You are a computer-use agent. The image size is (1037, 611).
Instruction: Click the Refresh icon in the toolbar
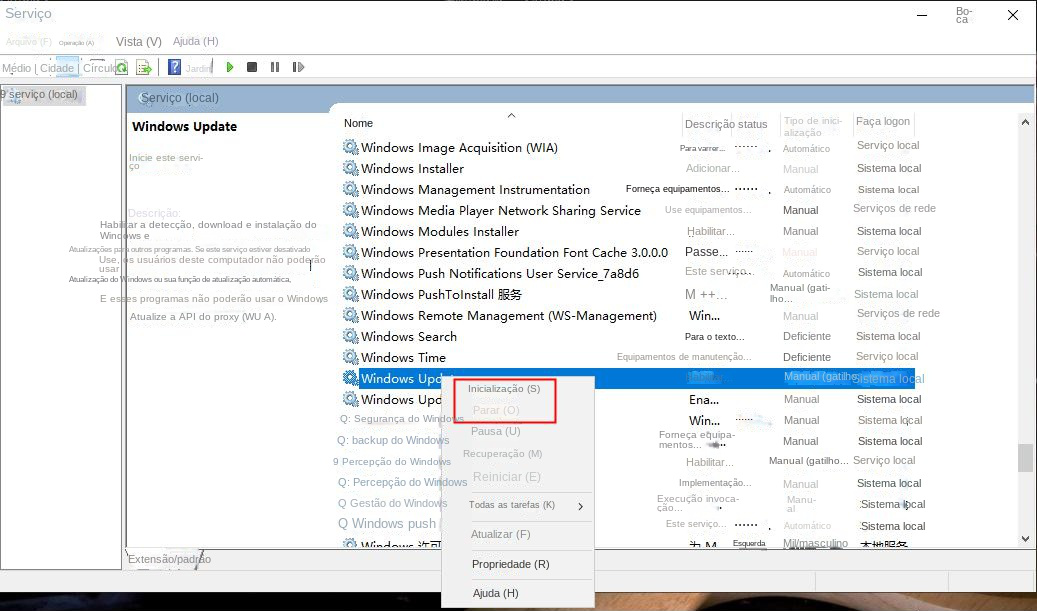click(x=121, y=67)
